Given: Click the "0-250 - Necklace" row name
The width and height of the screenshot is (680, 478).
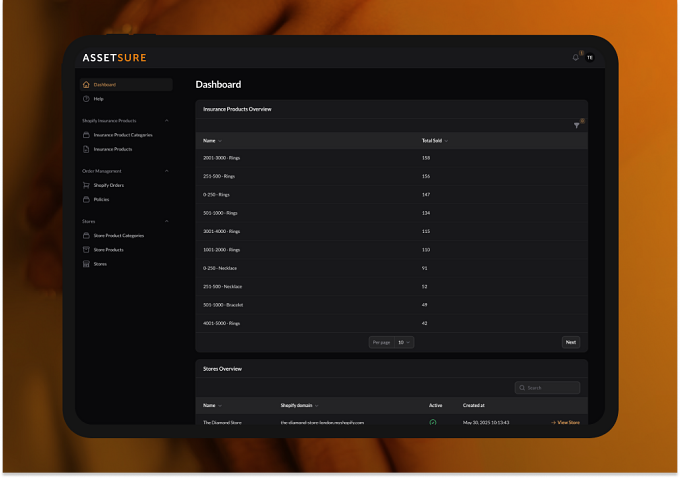Looking at the screenshot, I should (220, 268).
